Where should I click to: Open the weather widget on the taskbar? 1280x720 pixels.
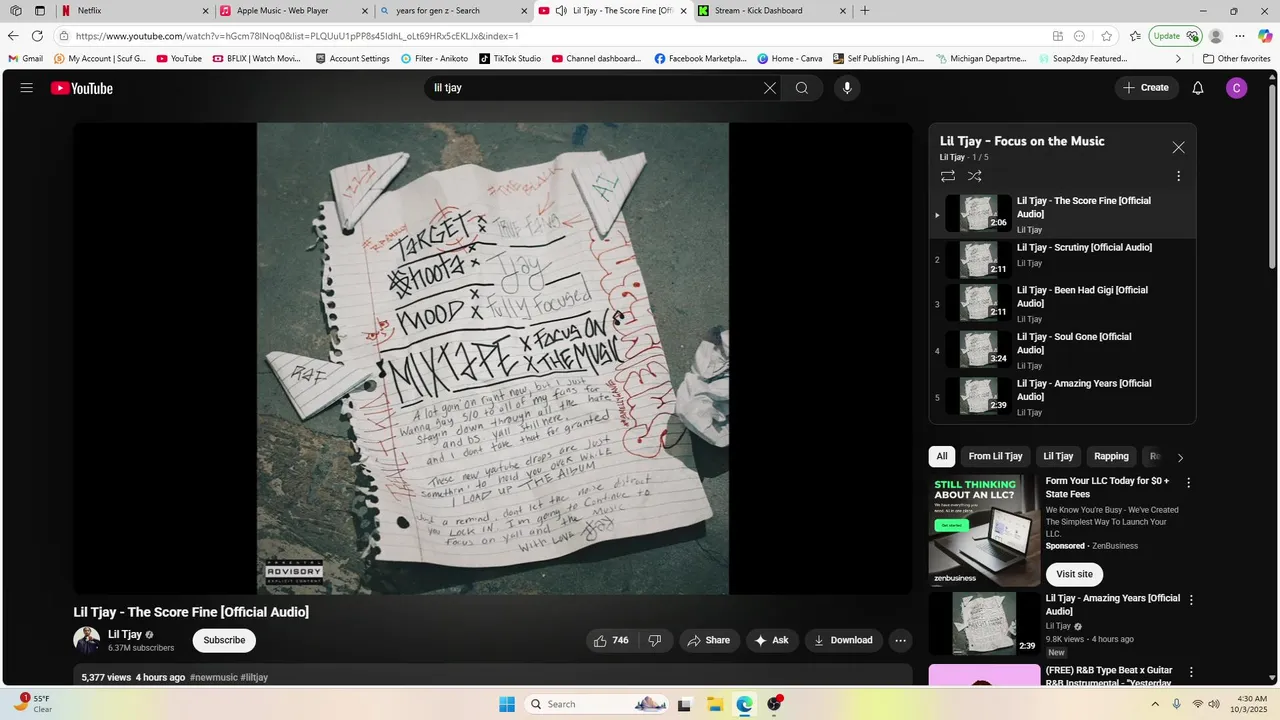(32, 704)
